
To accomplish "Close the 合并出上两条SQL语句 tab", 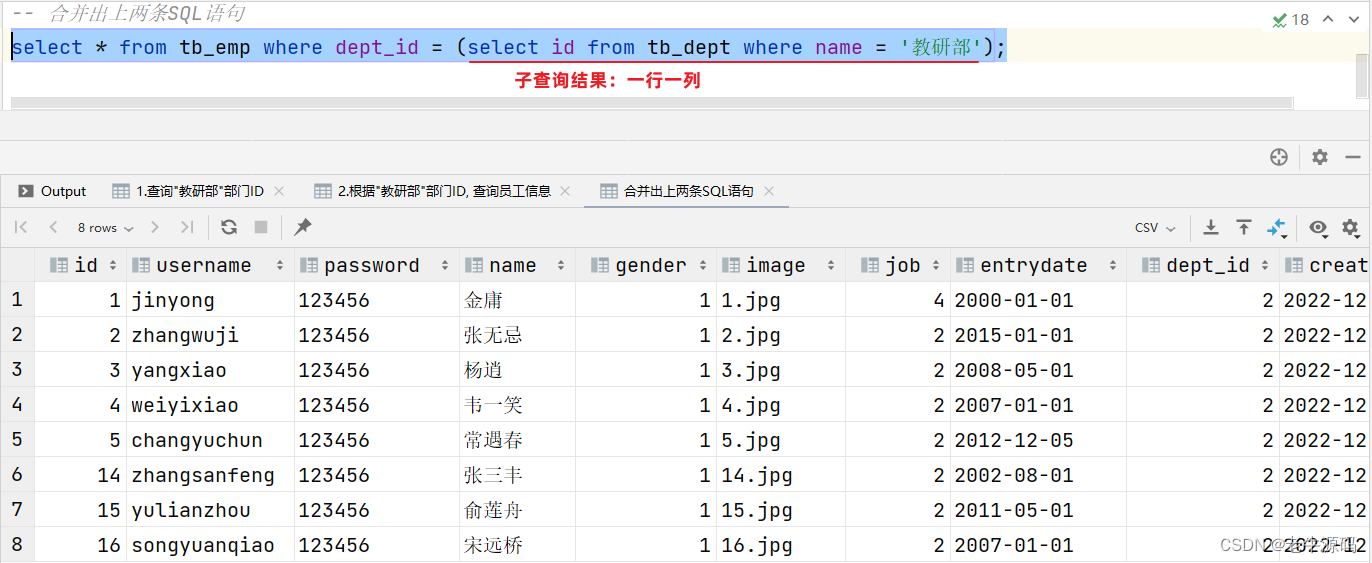I will pyautogui.click(x=769, y=191).
